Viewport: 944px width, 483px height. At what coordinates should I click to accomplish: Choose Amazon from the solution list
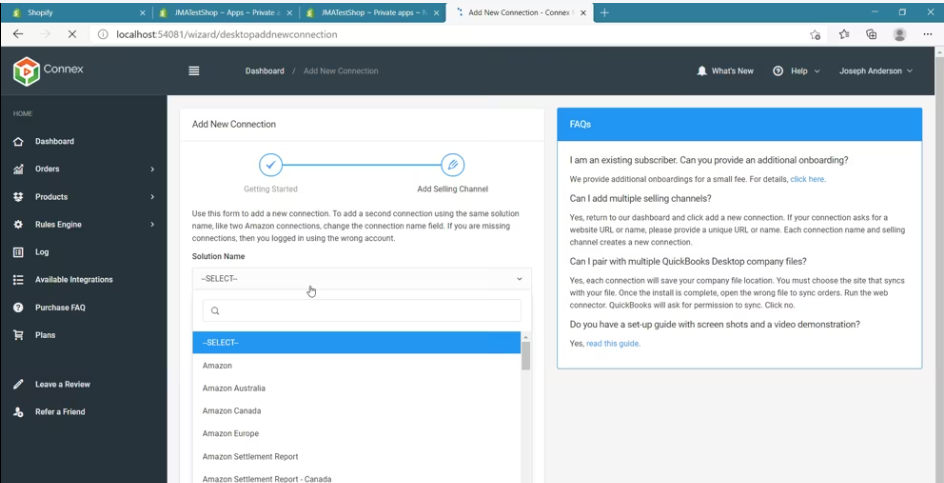coord(356,366)
